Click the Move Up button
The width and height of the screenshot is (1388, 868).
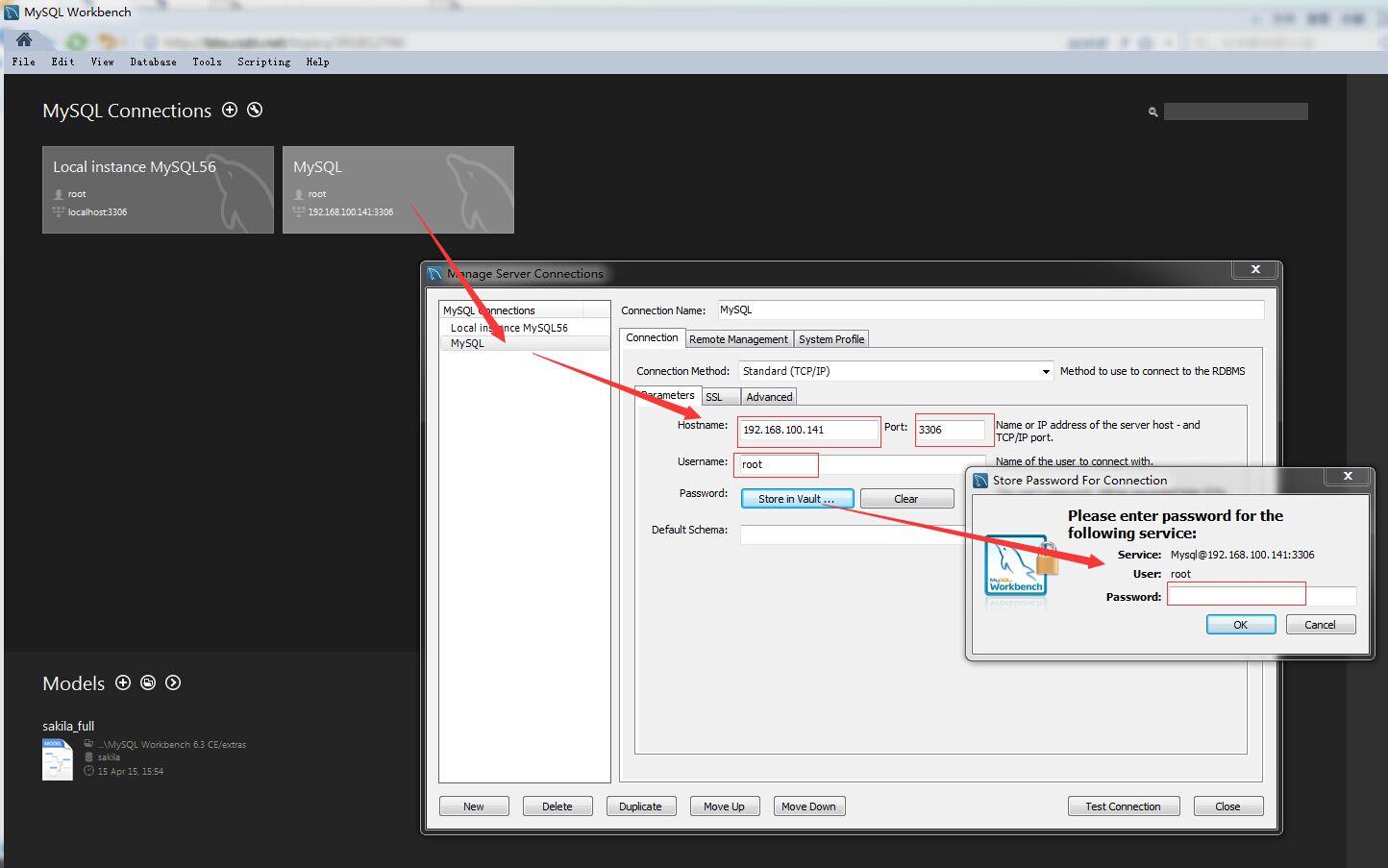(725, 806)
